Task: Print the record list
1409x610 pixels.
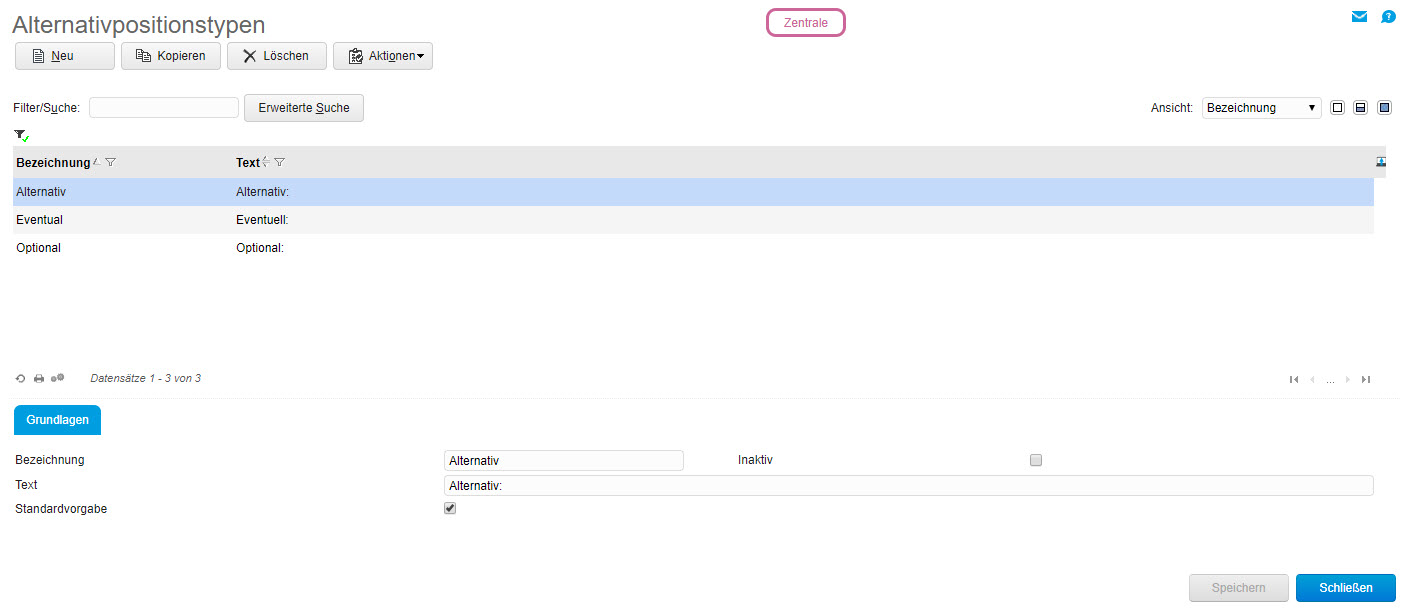Action: point(39,379)
